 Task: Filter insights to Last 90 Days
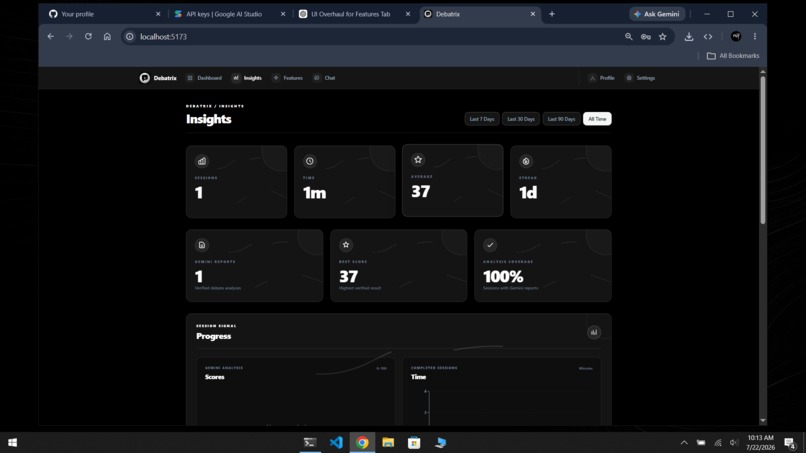(561, 119)
